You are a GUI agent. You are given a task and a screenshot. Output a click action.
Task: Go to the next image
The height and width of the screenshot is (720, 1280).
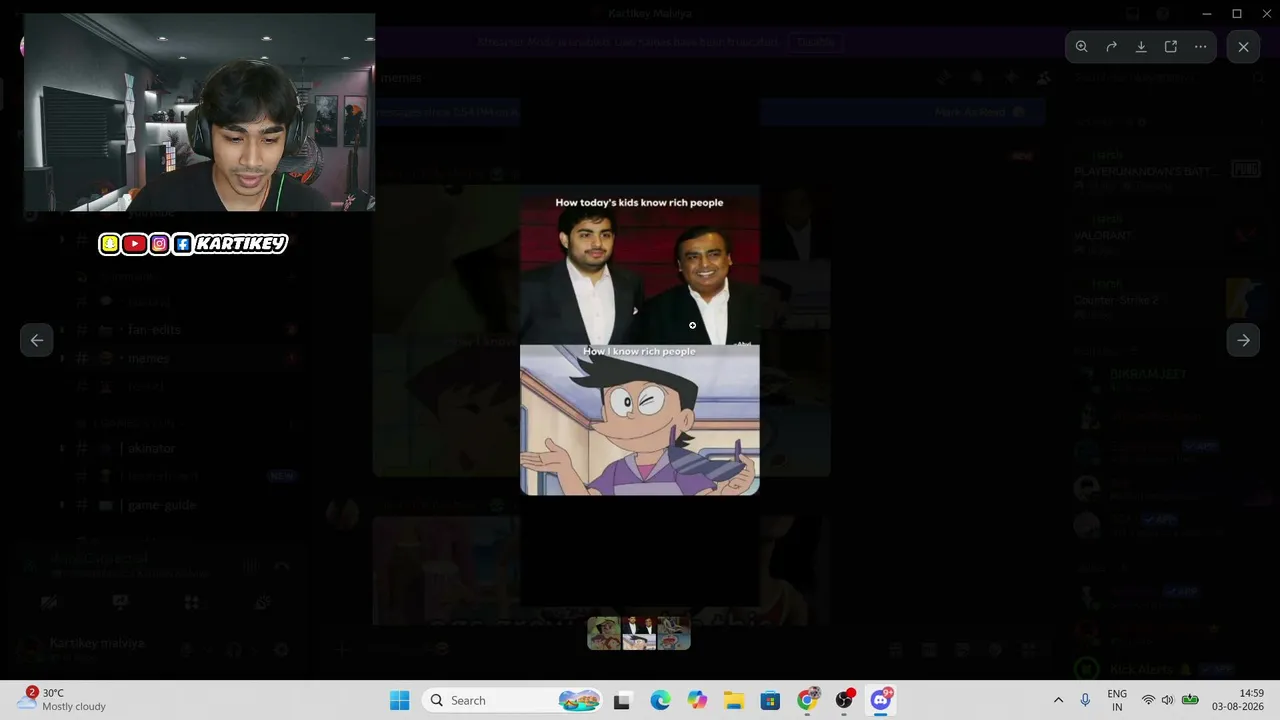[x=1243, y=340]
